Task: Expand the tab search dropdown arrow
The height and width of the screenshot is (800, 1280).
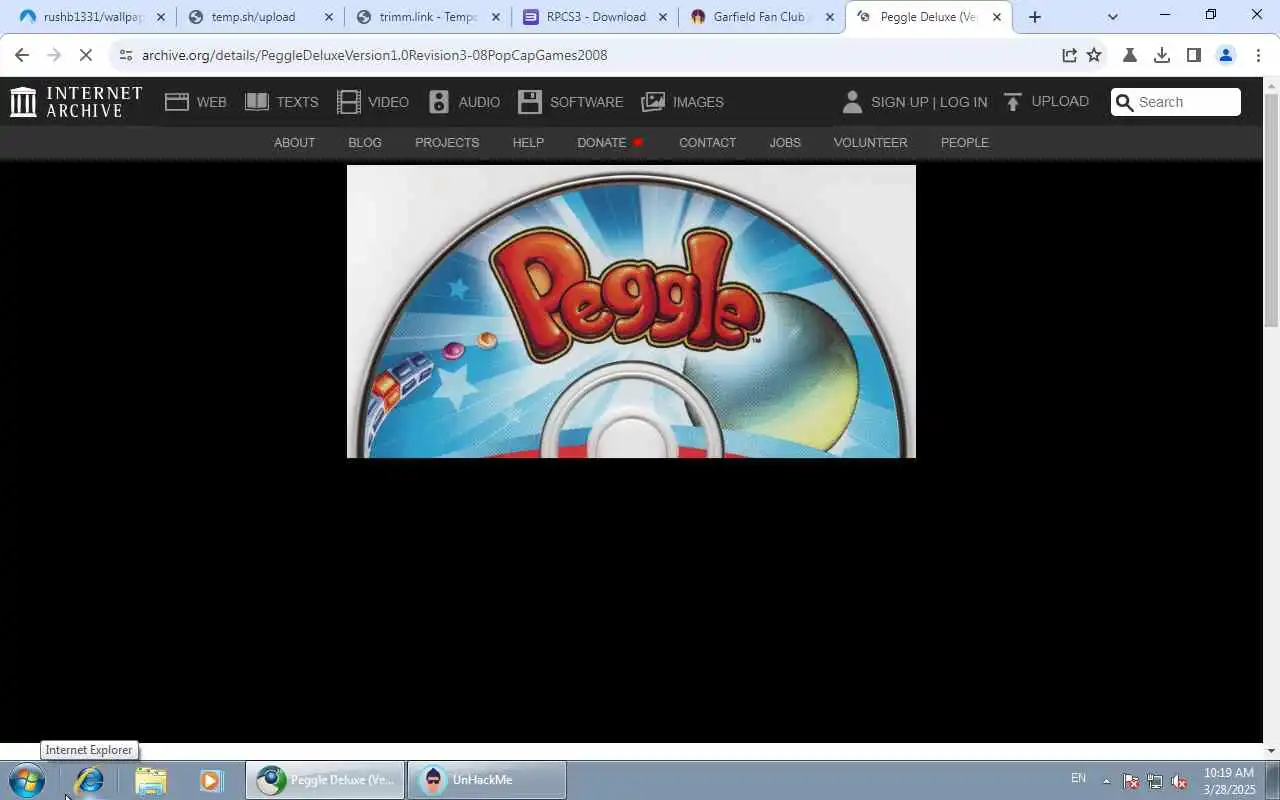Action: (1113, 17)
